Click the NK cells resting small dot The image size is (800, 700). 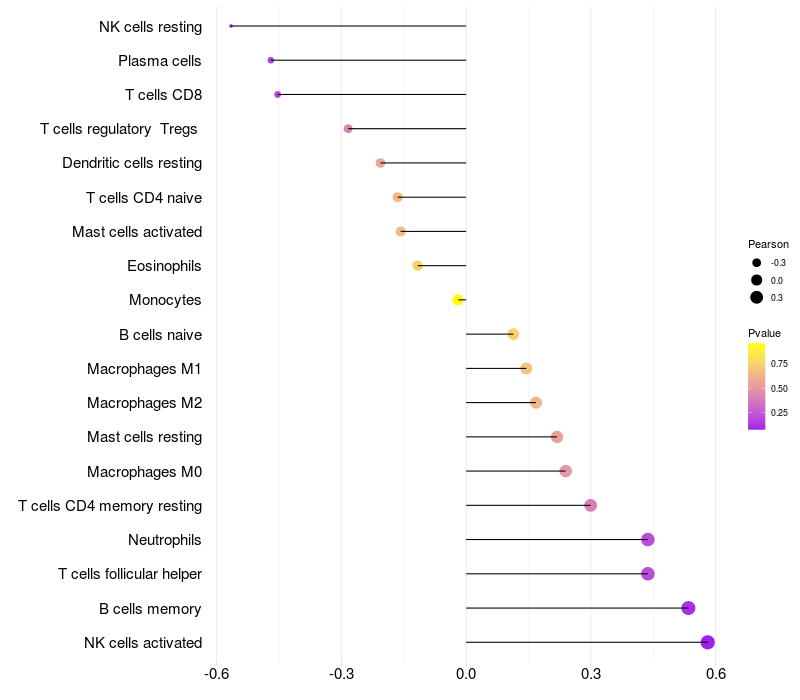231,26
